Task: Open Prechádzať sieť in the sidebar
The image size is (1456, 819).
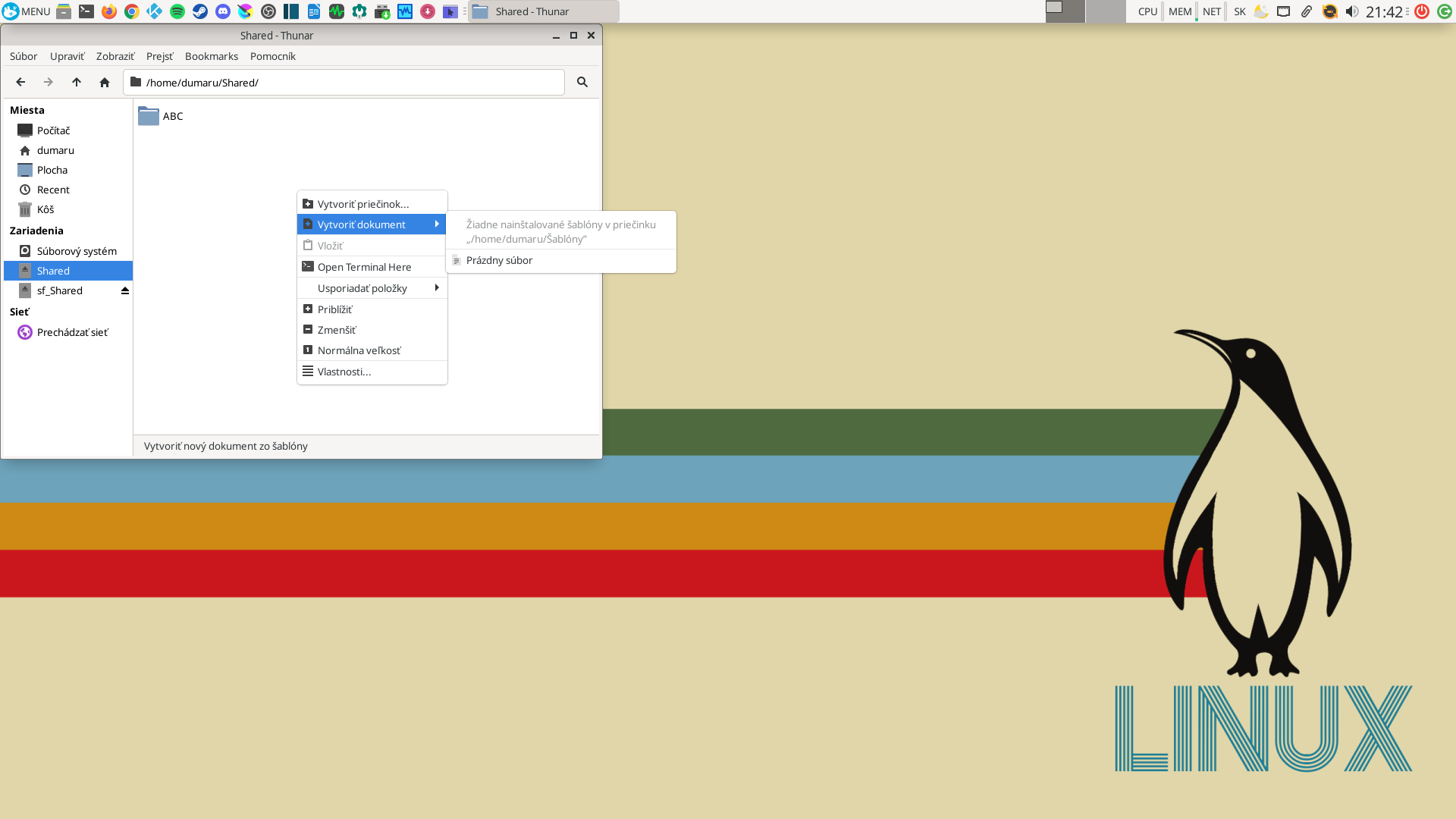Action: pos(68,332)
